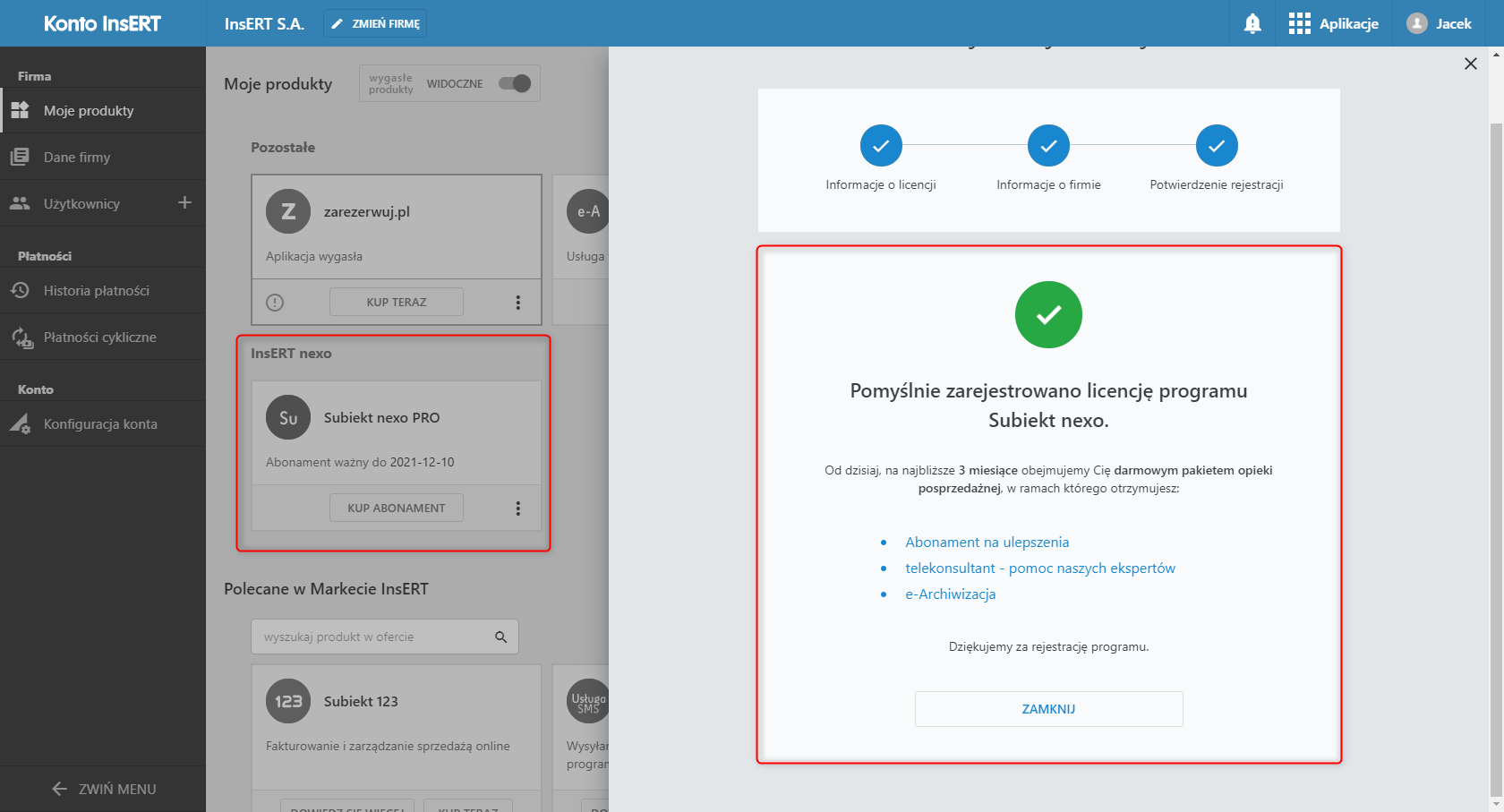Click KUP TERAZ on zarezerwuj.pl card
1504x812 pixels.
tap(397, 303)
